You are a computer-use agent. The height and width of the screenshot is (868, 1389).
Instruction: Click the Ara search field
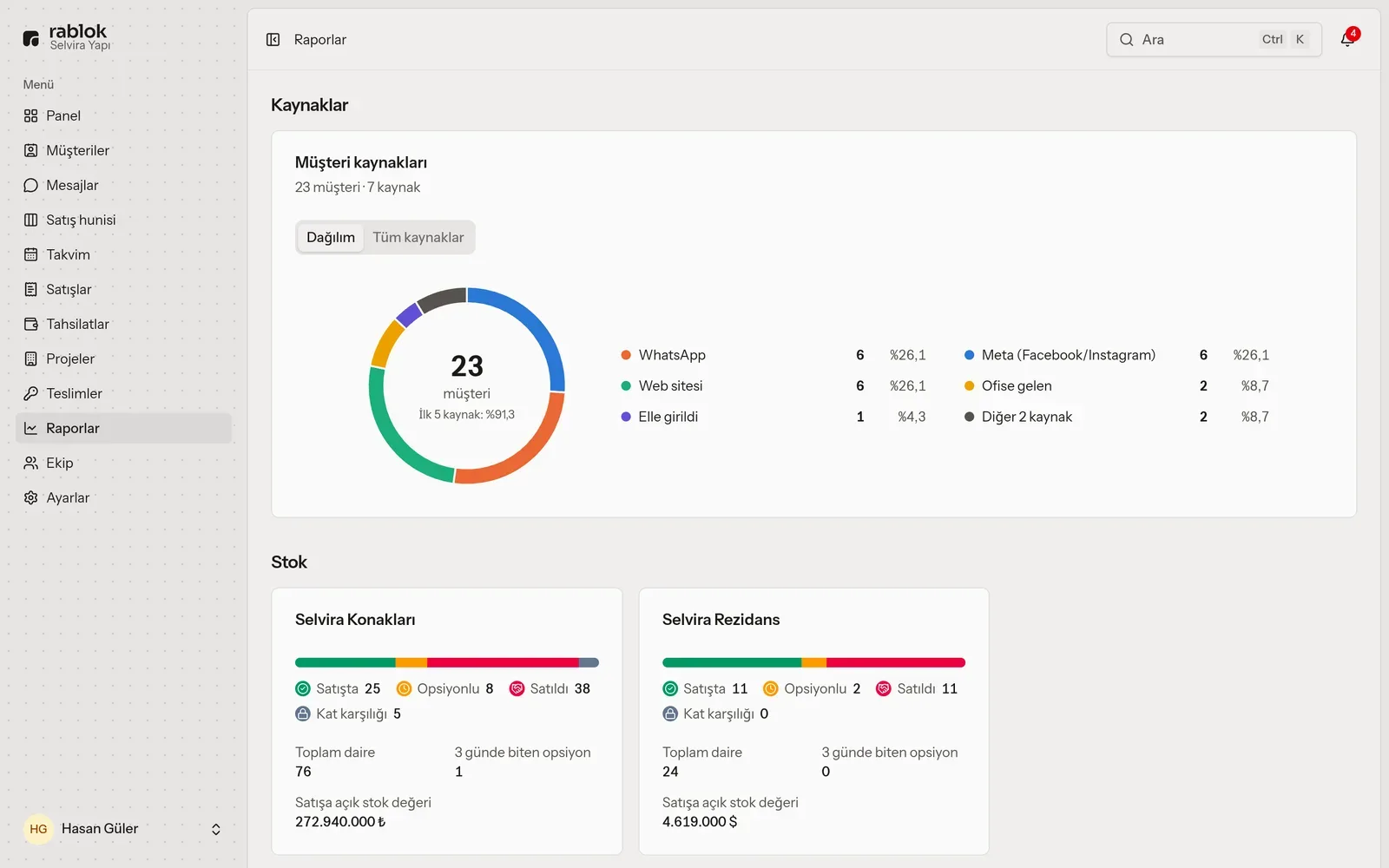tap(1214, 39)
